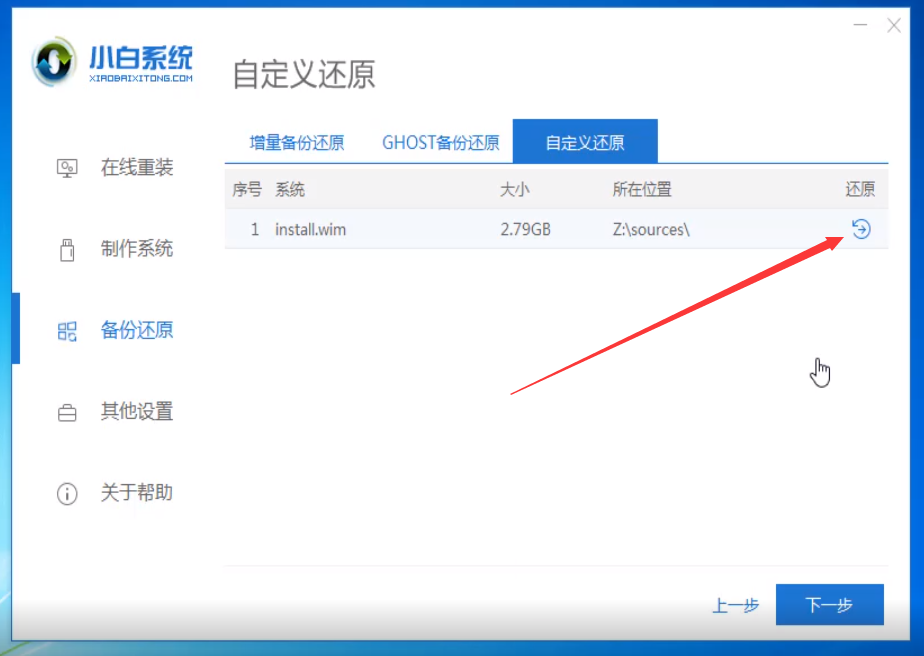Image resolution: width=924 pixels, height=656 pixels.
Task: Open 关于帮助 in the sidebar
Action: (x=137, y=492)
